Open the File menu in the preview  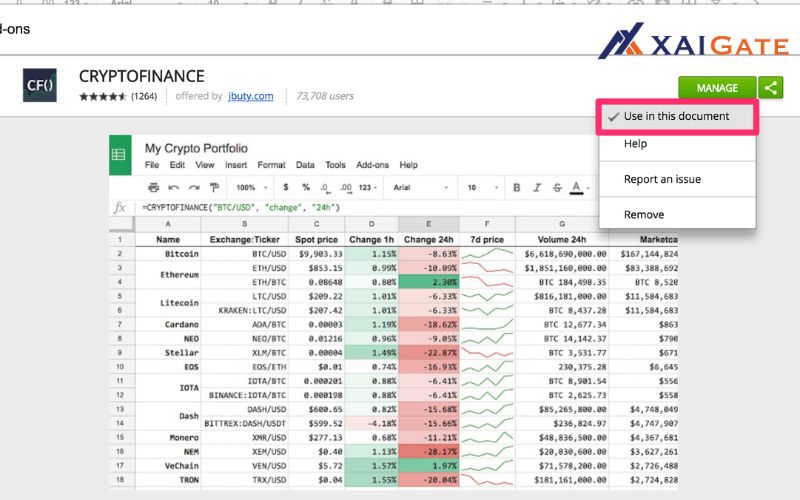pos(152,165)
